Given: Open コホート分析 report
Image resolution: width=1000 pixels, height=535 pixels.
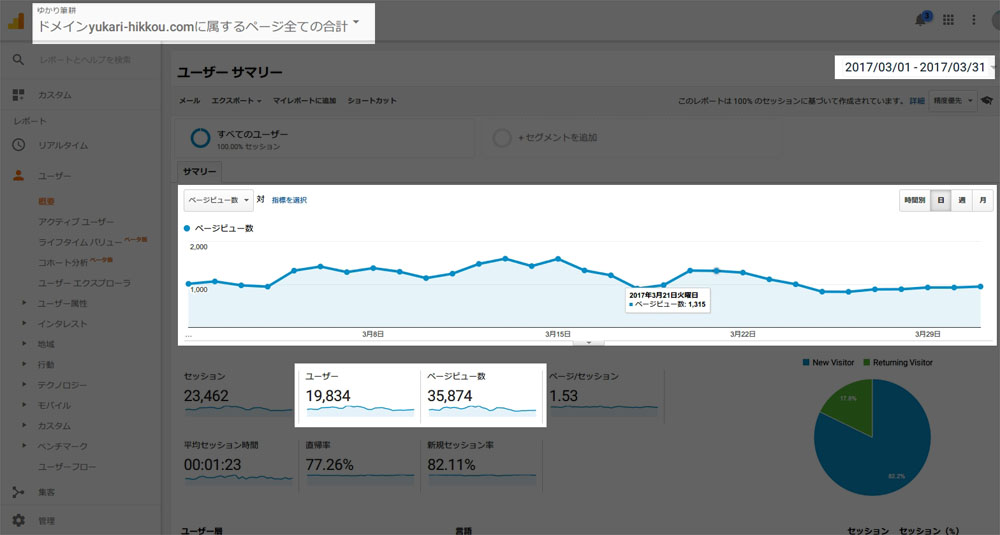Looking at the screenshot, I should click(x=62, y=263).
